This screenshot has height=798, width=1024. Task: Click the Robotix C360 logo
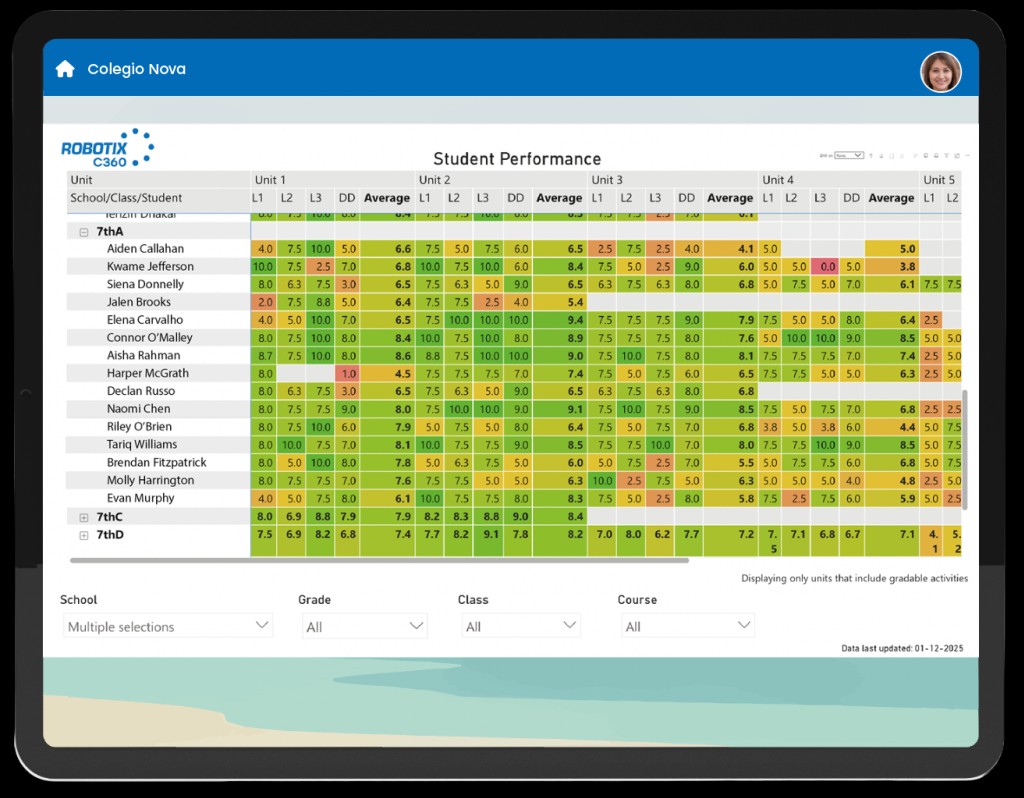107,148
